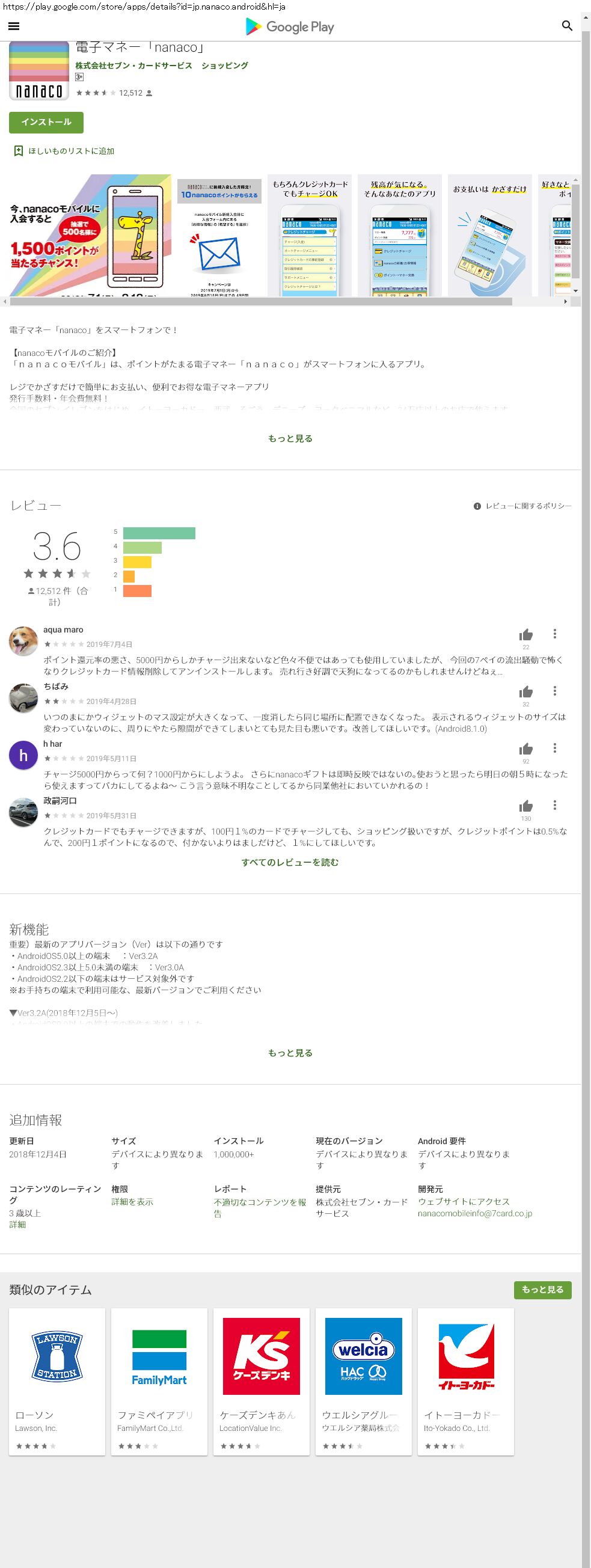Open the Ito-Yokado app icon
The width and height of the screenshot is (591, 1568).
point(466,1356)
